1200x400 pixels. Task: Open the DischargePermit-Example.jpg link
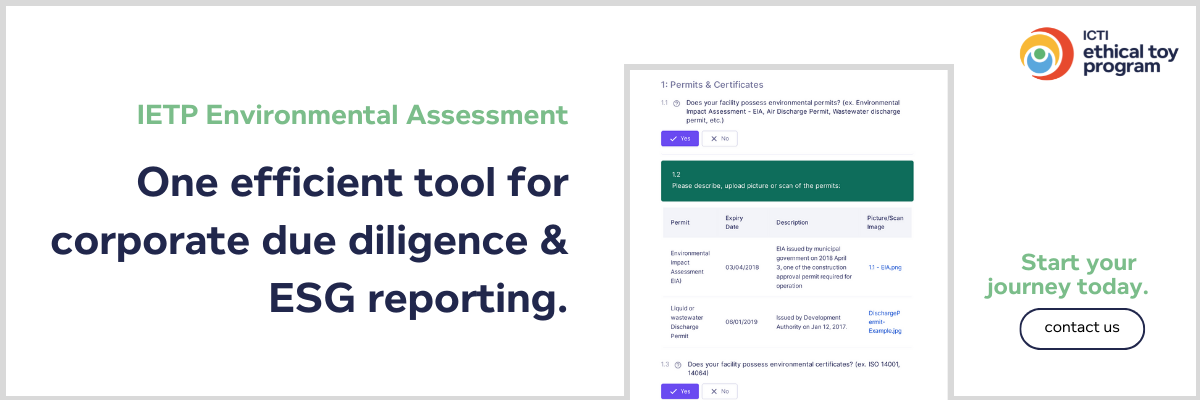pyautogui.click(x=886, y=322)
